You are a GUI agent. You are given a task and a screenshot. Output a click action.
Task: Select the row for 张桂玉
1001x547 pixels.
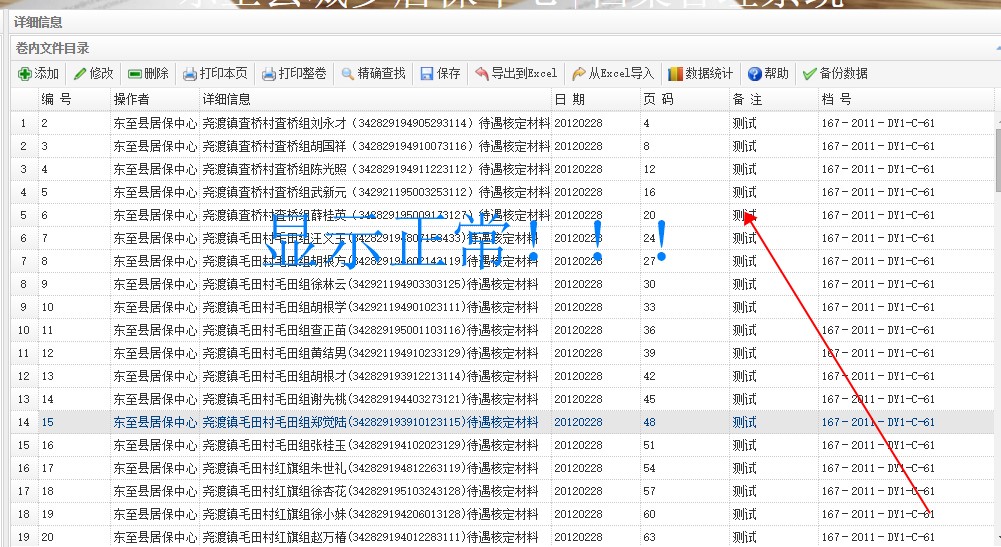tap(502, 445)
